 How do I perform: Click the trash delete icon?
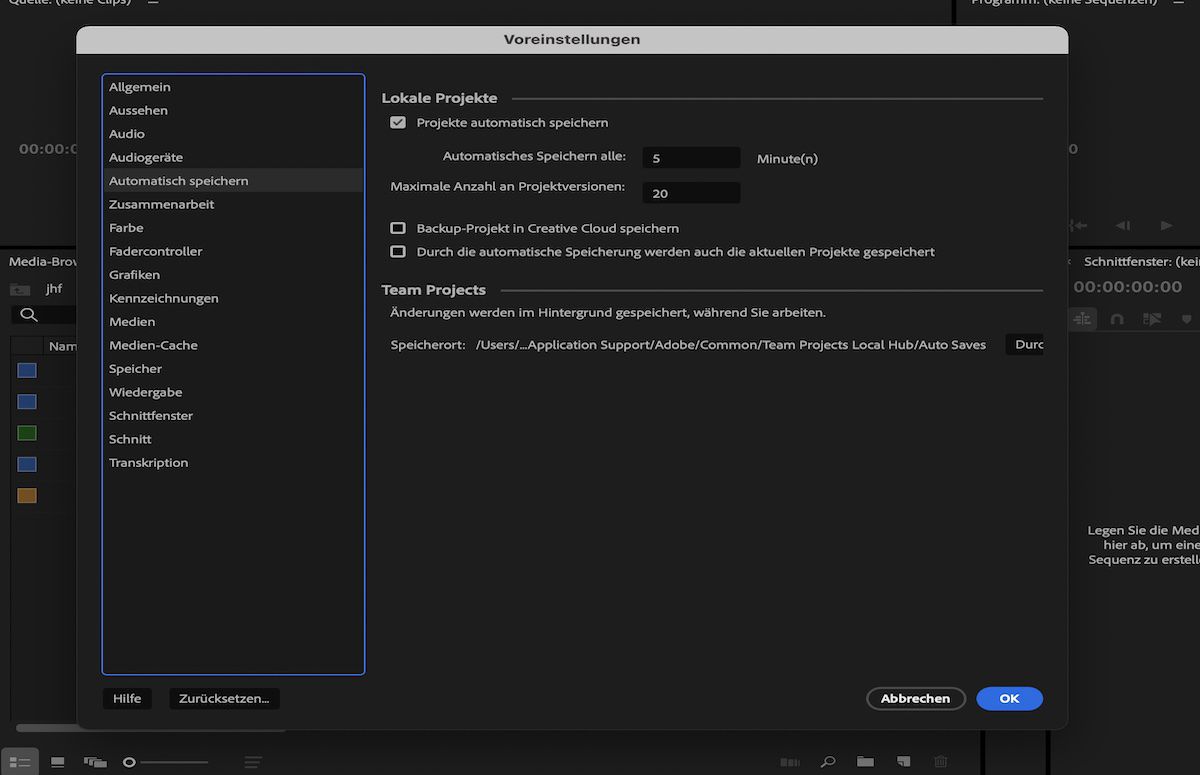pos(940,761)
